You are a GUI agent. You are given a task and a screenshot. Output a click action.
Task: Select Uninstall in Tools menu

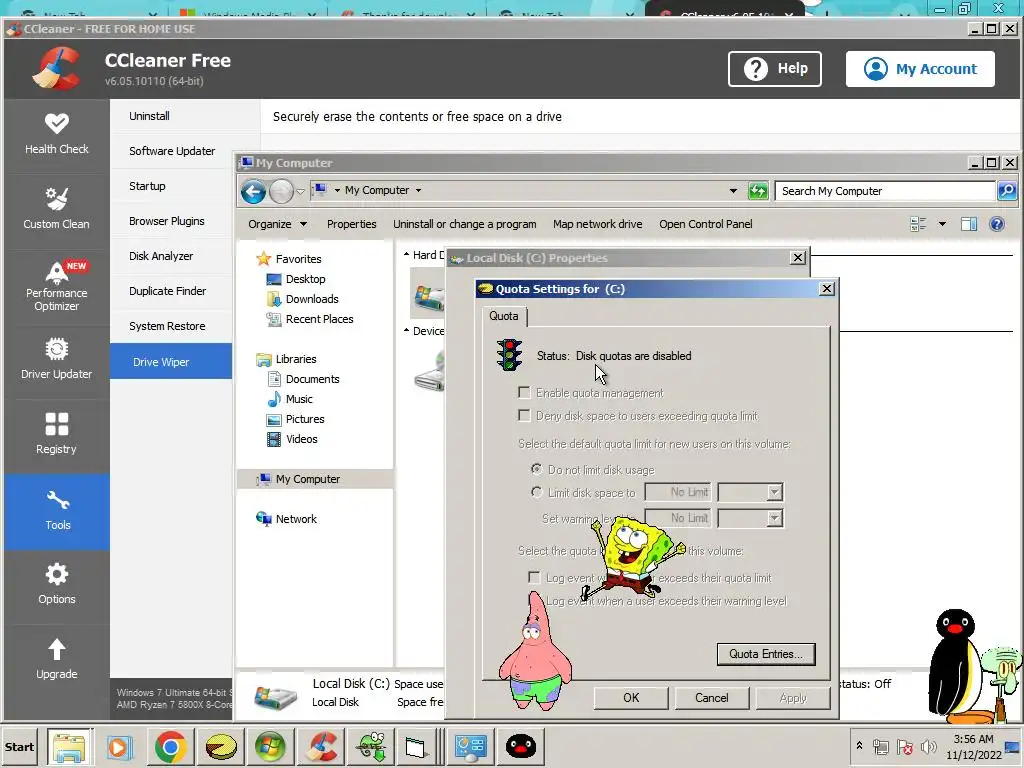click(150, 116)
